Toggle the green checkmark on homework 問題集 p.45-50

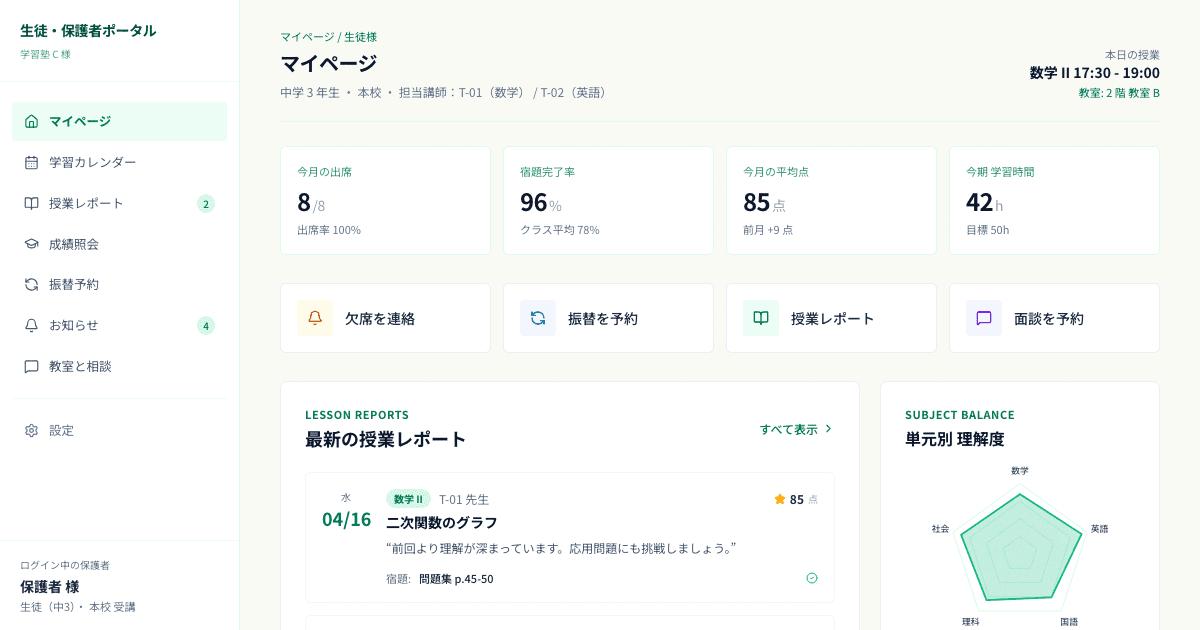pyautogui.click(x=812, y=578)
